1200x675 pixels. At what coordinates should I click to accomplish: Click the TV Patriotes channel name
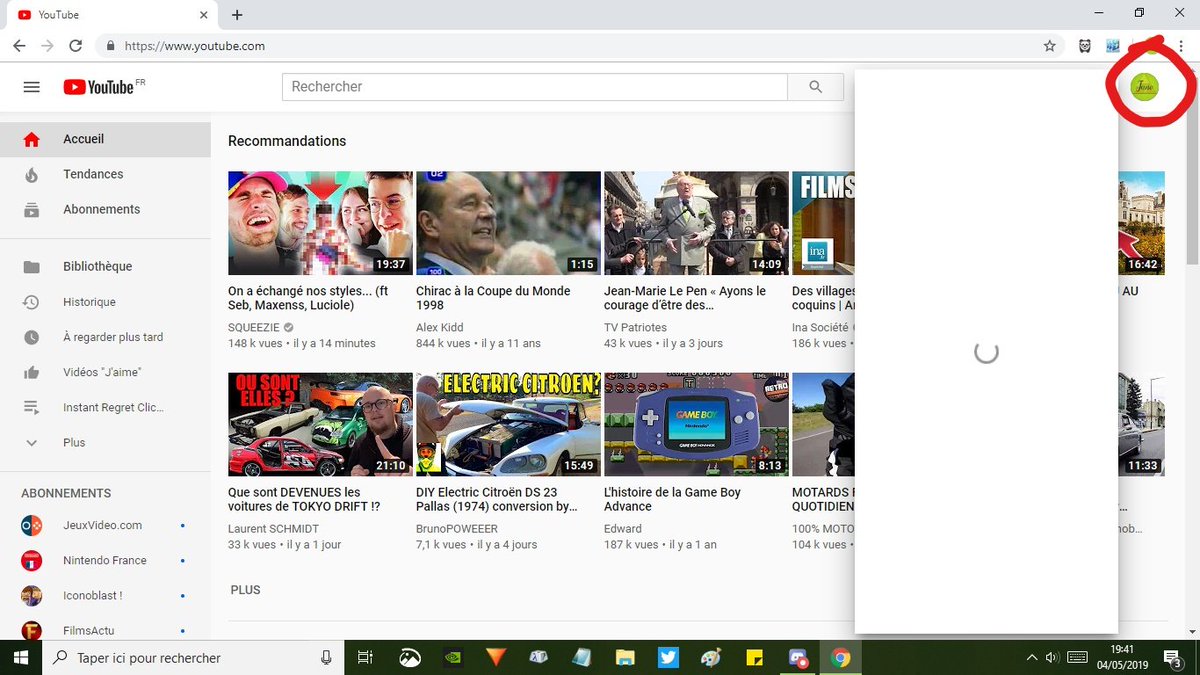pos(635,327)
